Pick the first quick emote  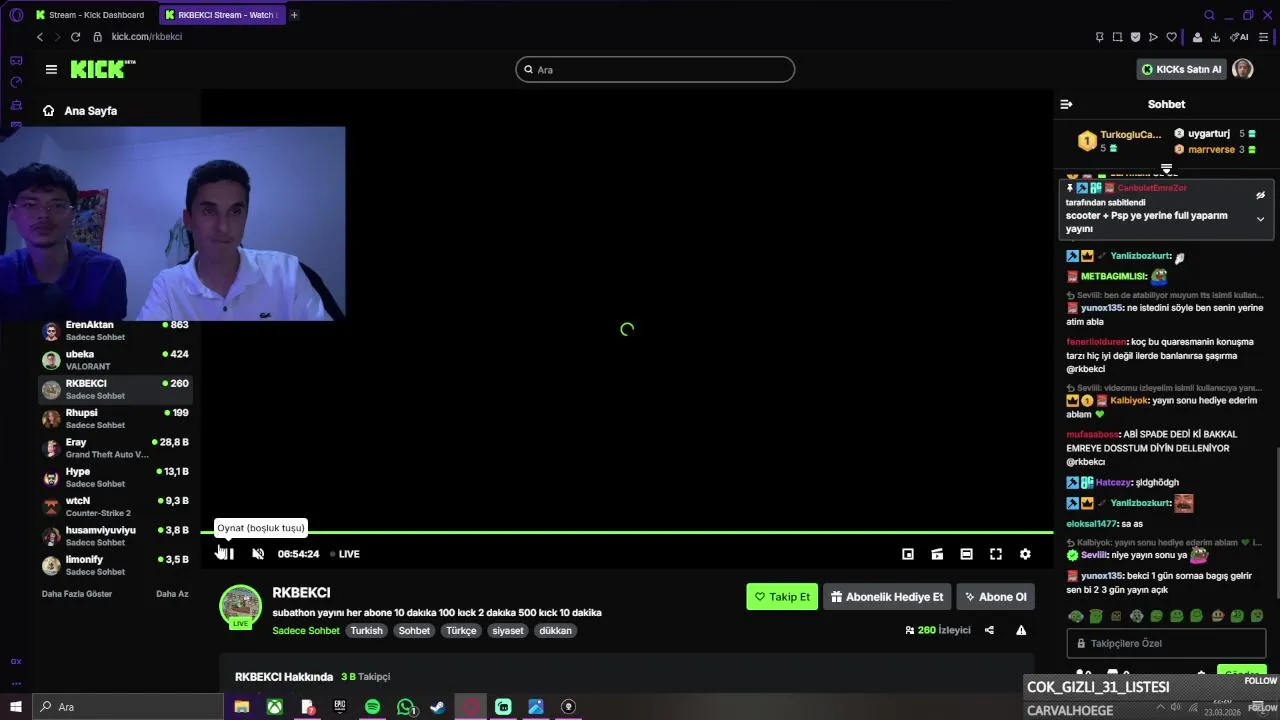coord(1076,616)
